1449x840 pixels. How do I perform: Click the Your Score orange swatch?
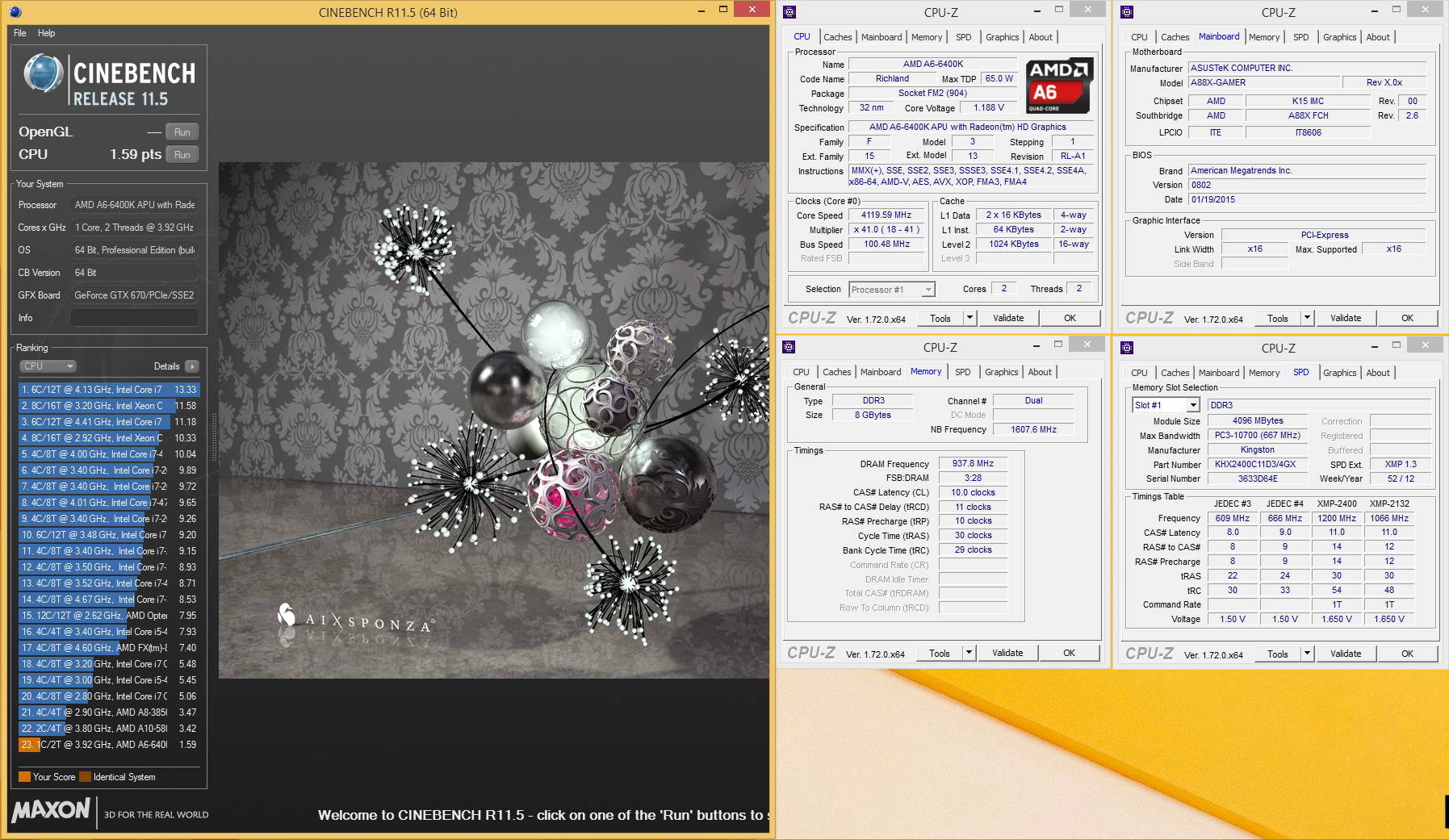(x=24, y=777)
